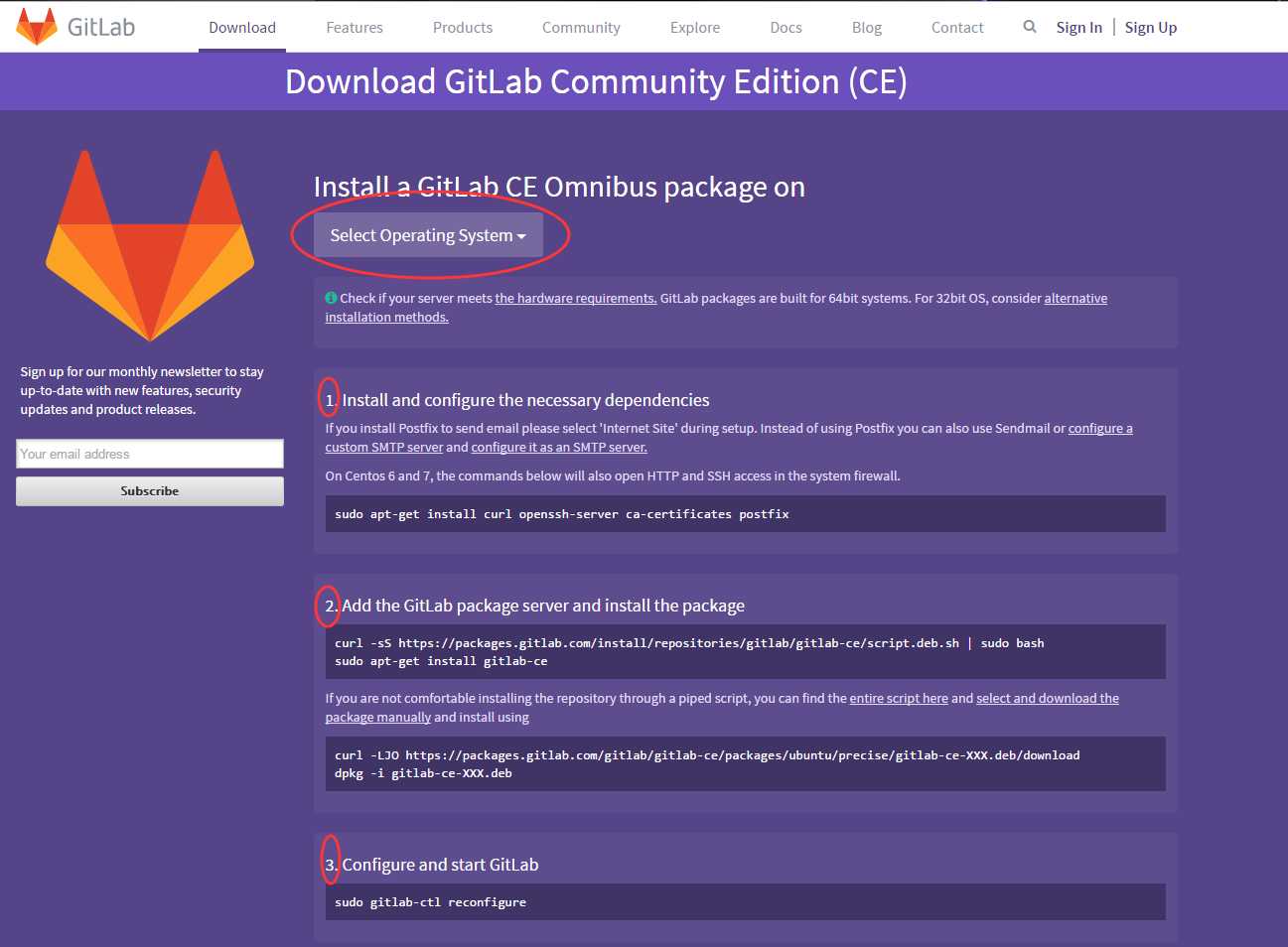
Task: Open 'entire script here' link
Action: (899, 698)
